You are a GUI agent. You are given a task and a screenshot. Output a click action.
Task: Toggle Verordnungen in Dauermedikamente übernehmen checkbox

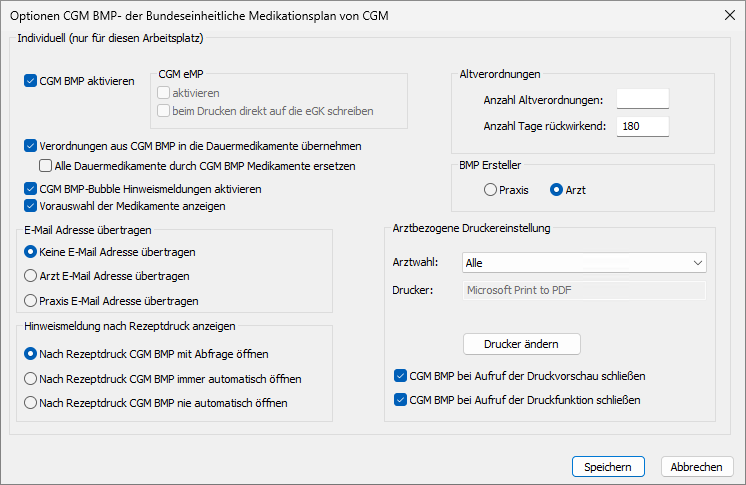[30, 146]
